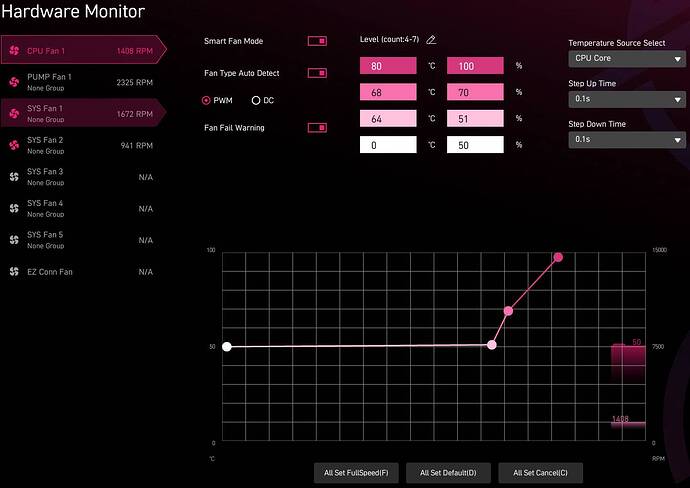Select the DC radio button

click(x=256, y=100)
